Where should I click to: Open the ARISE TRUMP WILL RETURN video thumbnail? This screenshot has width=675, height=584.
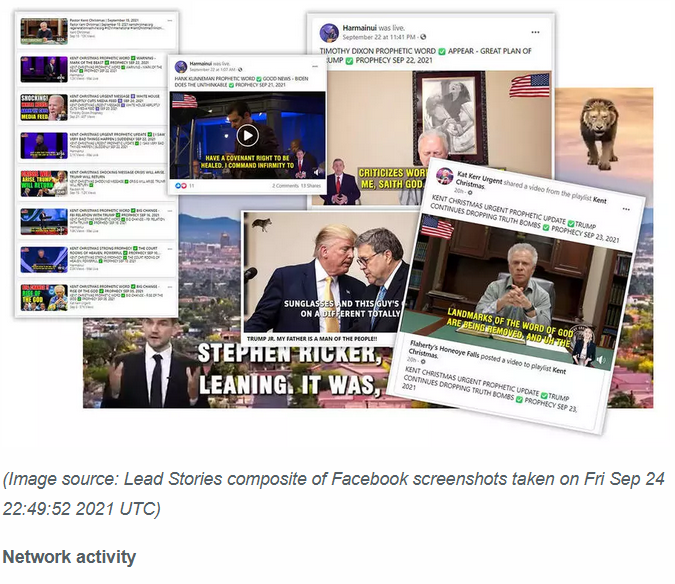tap(44, 184)
